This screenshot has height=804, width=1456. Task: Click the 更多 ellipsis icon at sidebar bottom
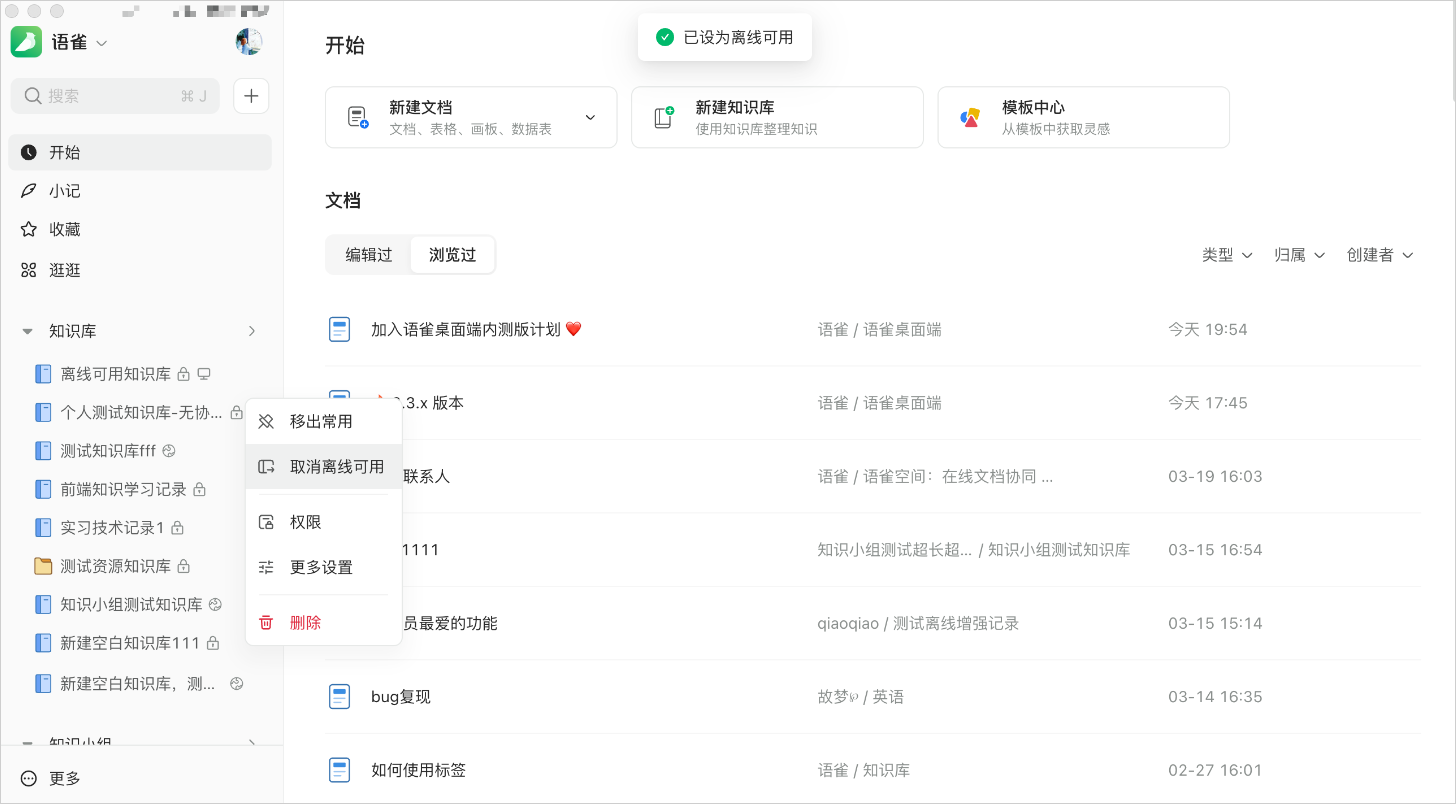point(29,778)
